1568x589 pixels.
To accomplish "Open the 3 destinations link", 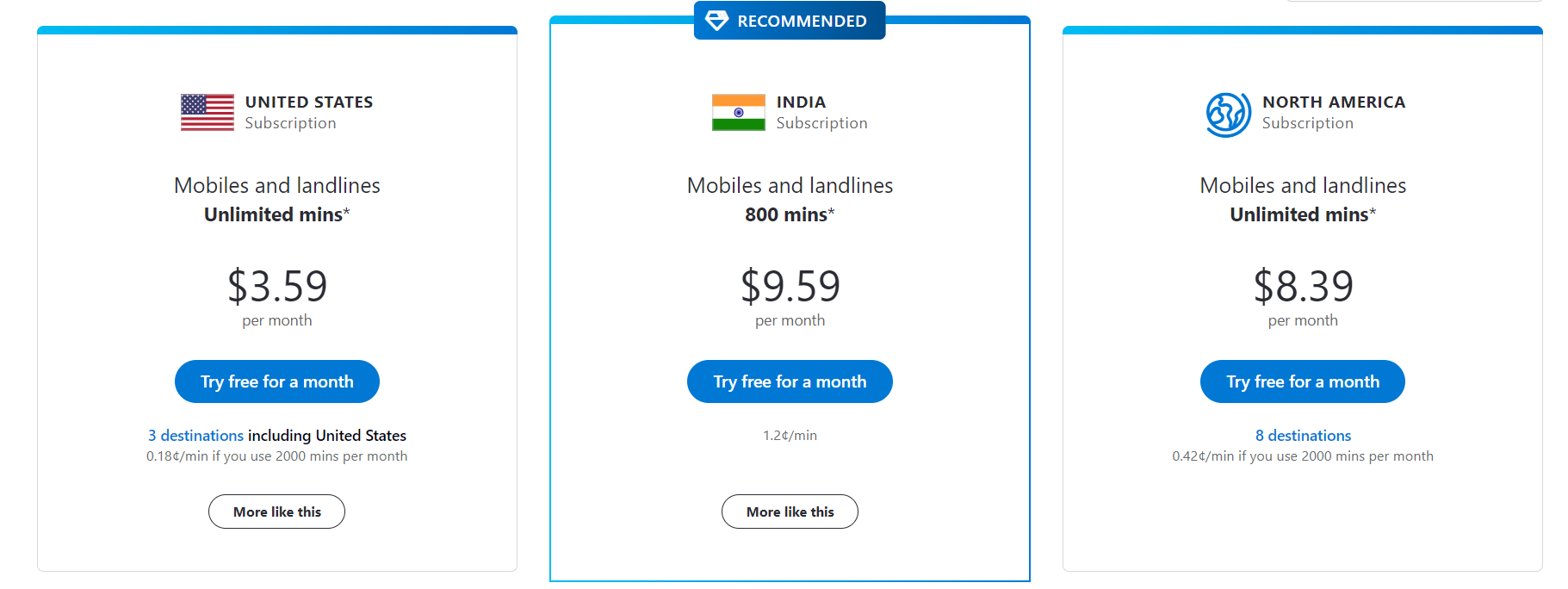I will [195, 436].
